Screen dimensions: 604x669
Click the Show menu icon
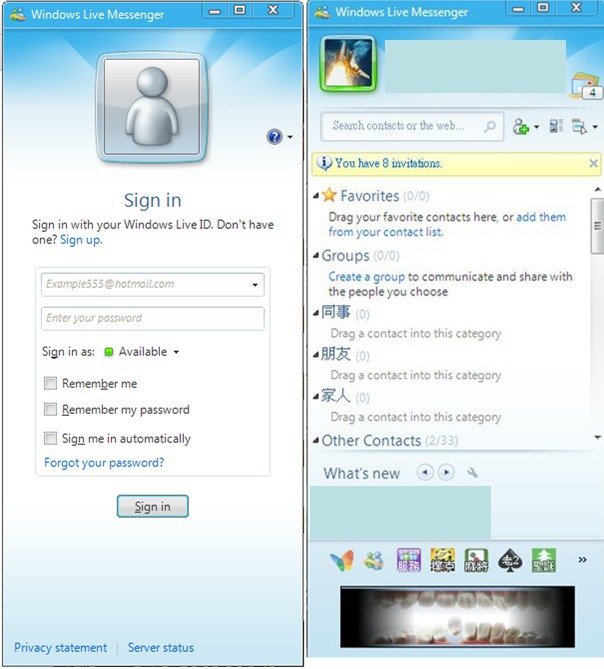(x=579, y=127)
